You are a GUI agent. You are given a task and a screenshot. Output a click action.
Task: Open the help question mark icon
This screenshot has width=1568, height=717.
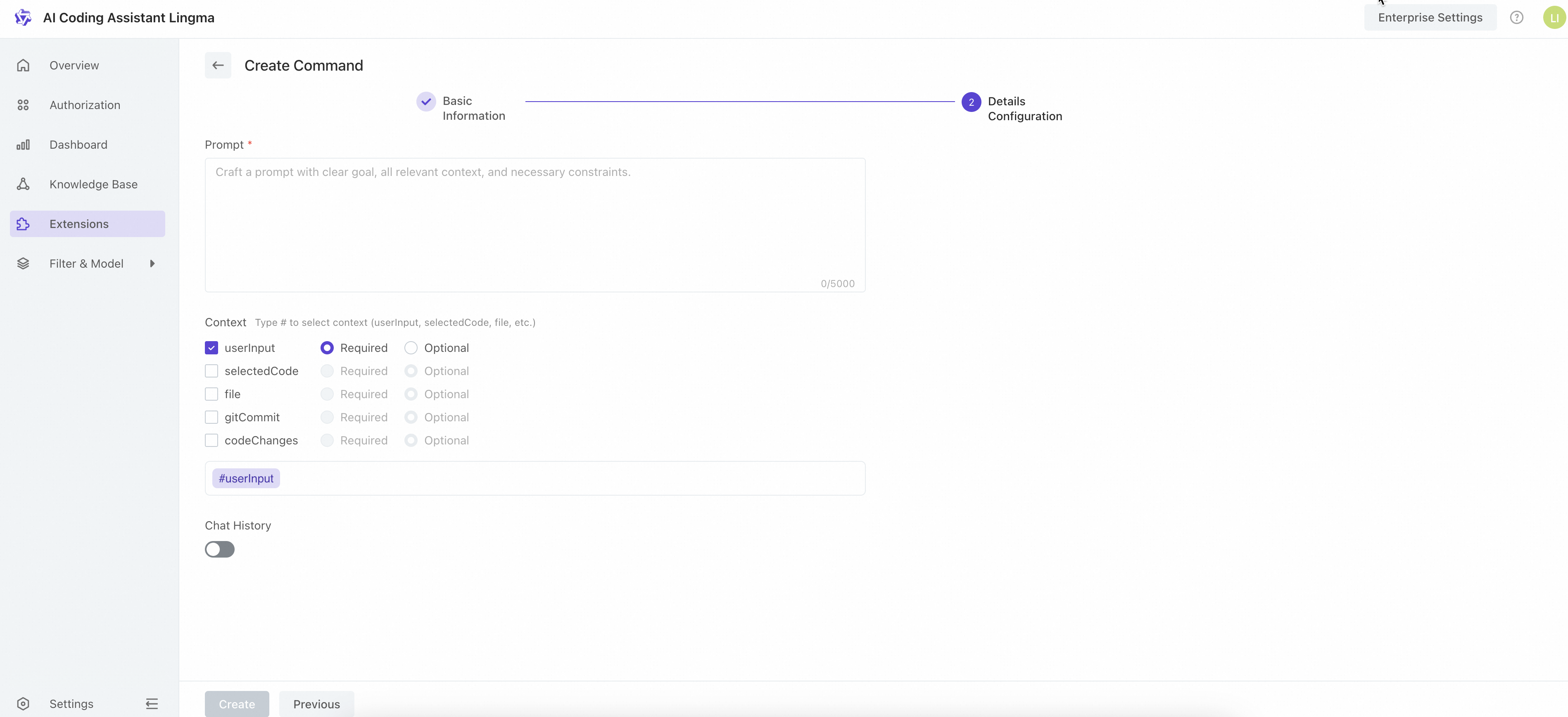1516,18
